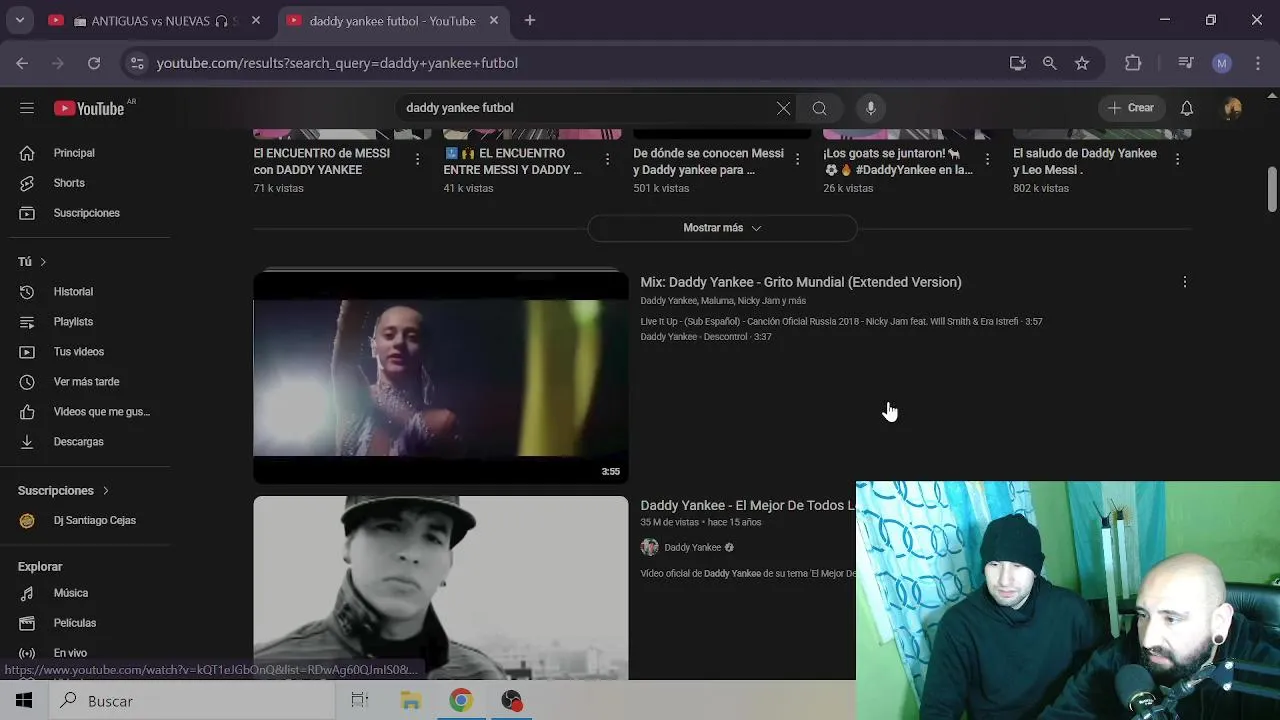Screen dimensions: 1280x720
Task: Open Chrome extensions puzzle icon
Action: coord(1133,63)
